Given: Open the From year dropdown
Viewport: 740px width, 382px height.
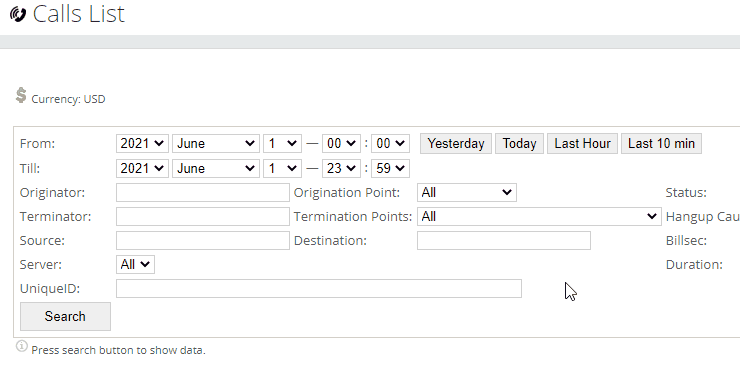Looking at the screenshot, I should 142,144.
